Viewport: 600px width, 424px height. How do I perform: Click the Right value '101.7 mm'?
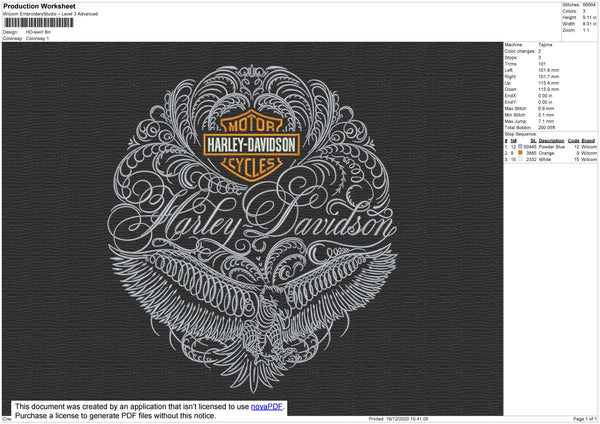pyautogui.click(x=549, y=77)
